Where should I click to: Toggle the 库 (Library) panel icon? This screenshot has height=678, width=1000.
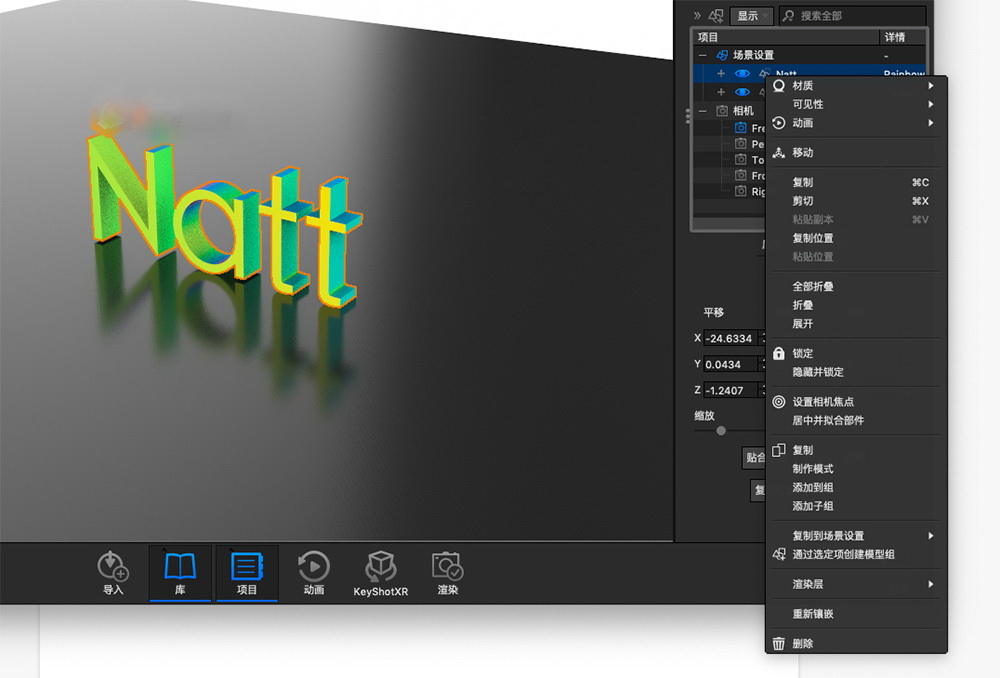click(180, 572)
